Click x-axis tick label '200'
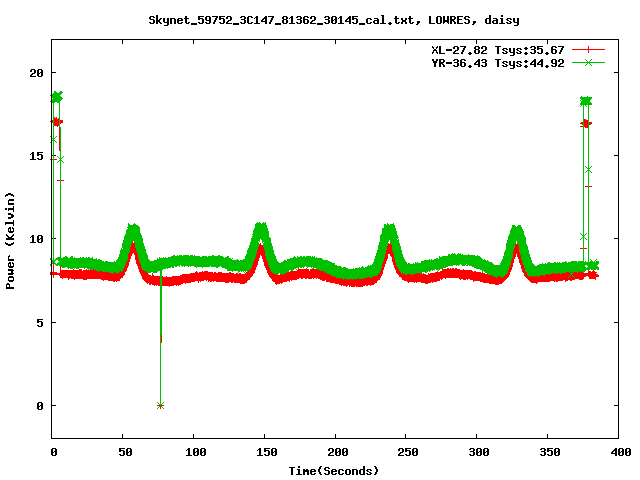This screenshot has width=640, height=480. pyautogui.click(x=338, y=452)
